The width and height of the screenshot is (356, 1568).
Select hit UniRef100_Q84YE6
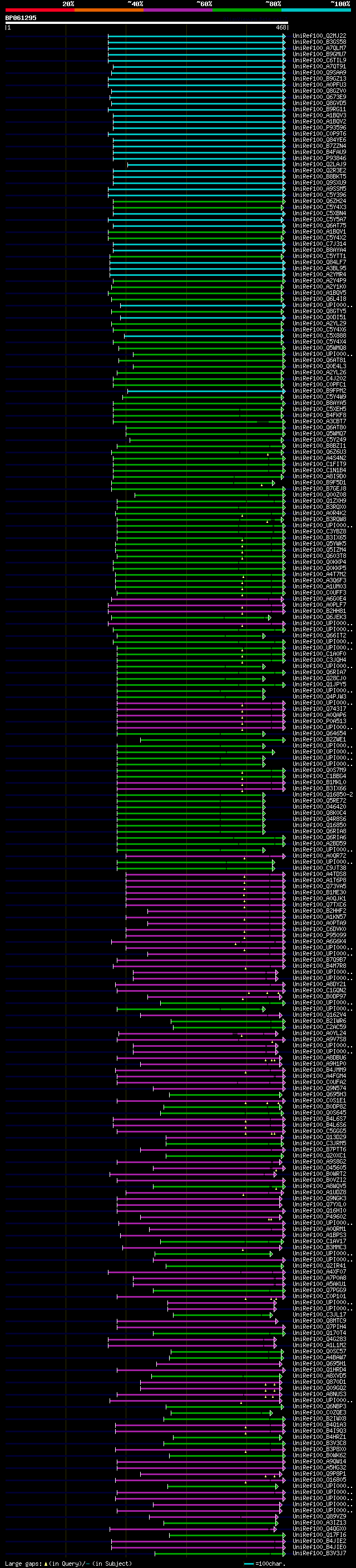pos(319,140)
